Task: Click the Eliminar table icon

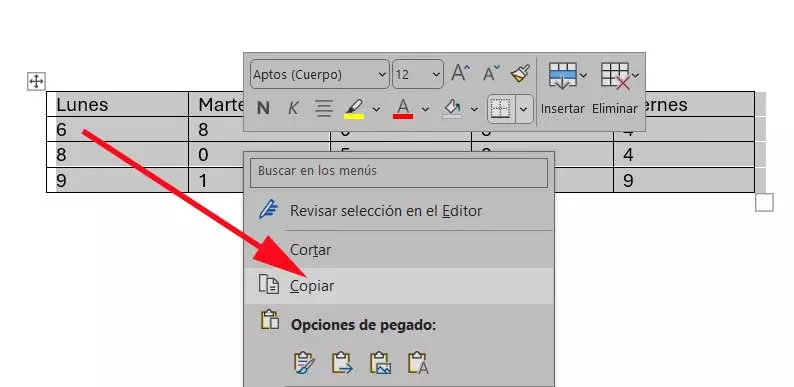Action: pos(615,75)
